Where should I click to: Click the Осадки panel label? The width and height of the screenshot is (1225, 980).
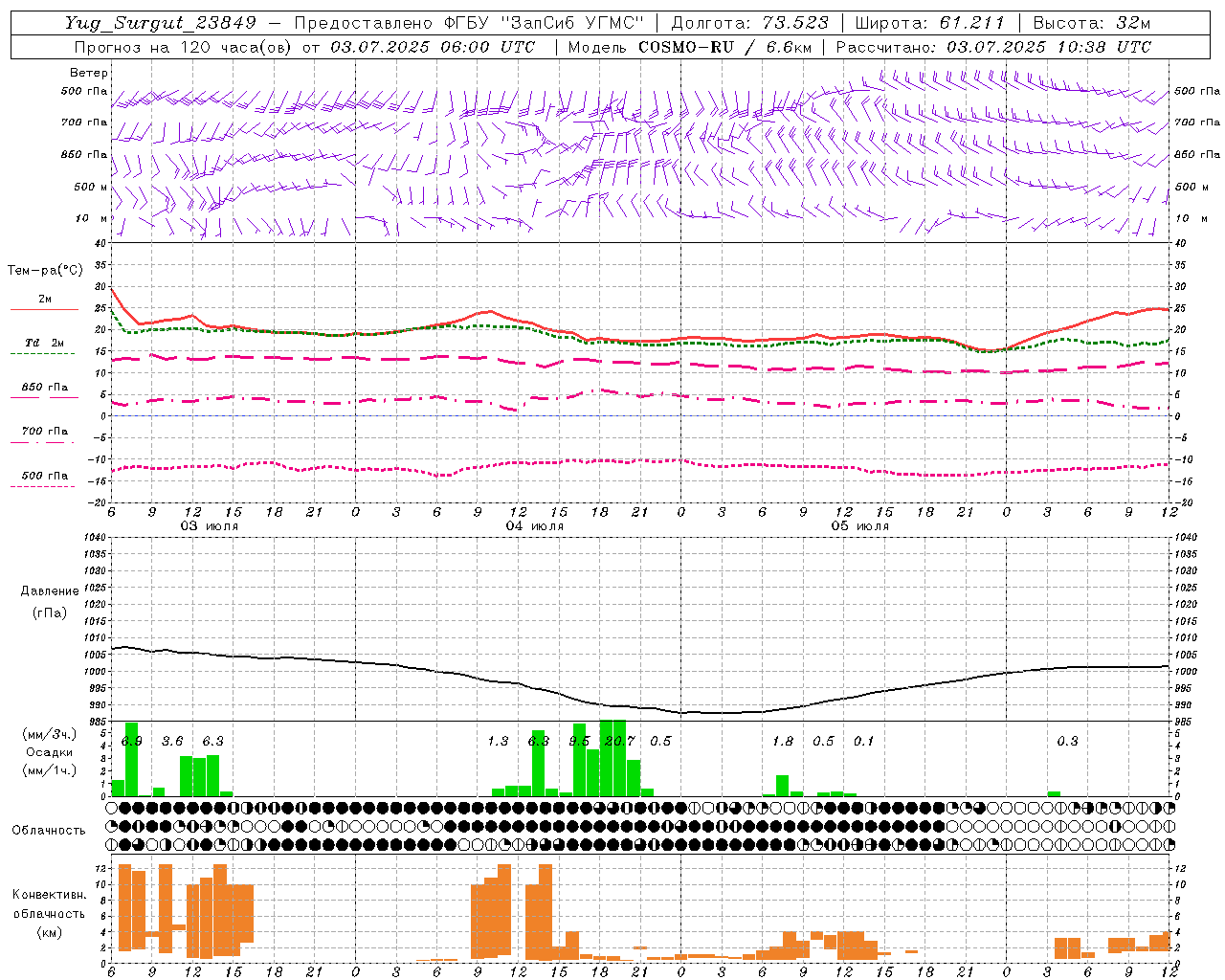[50, 752]
